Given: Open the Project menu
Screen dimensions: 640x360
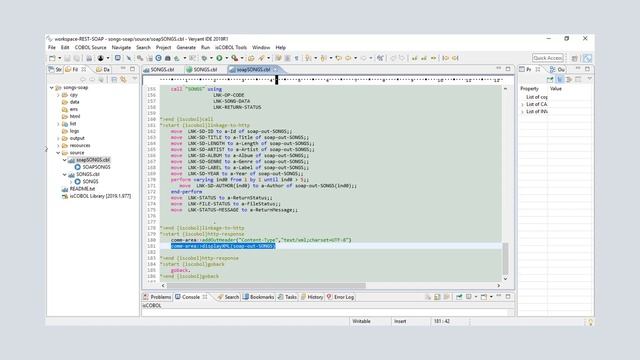Looking at the screenshot, I should tap(163, 48).
